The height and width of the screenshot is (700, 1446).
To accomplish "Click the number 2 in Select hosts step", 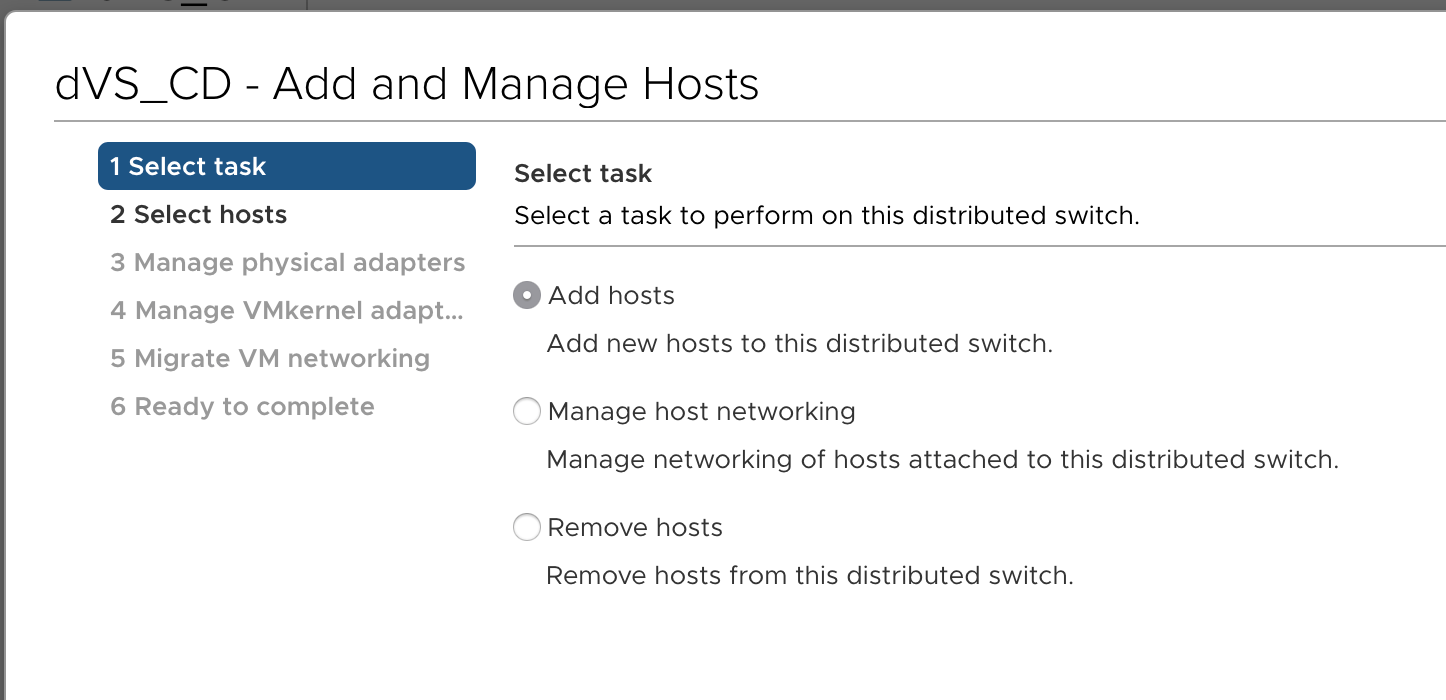I will pos(118,215).
